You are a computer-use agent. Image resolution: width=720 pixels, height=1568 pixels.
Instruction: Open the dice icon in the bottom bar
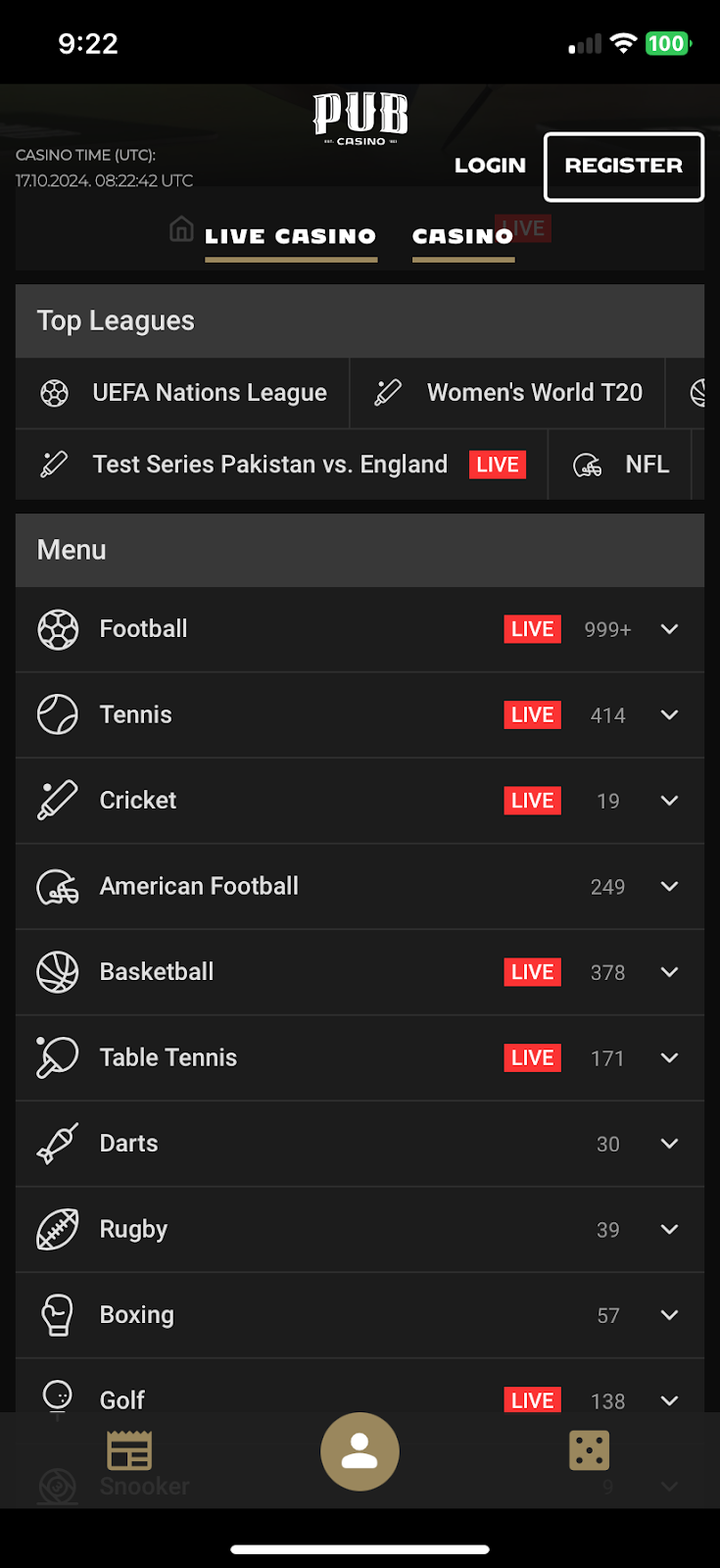589,1450
